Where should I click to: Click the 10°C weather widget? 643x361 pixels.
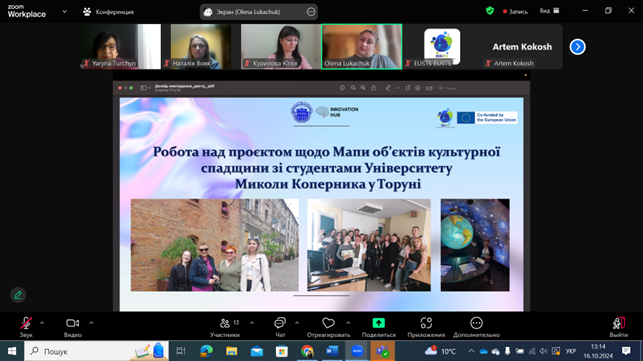click(x=440, y=351)
